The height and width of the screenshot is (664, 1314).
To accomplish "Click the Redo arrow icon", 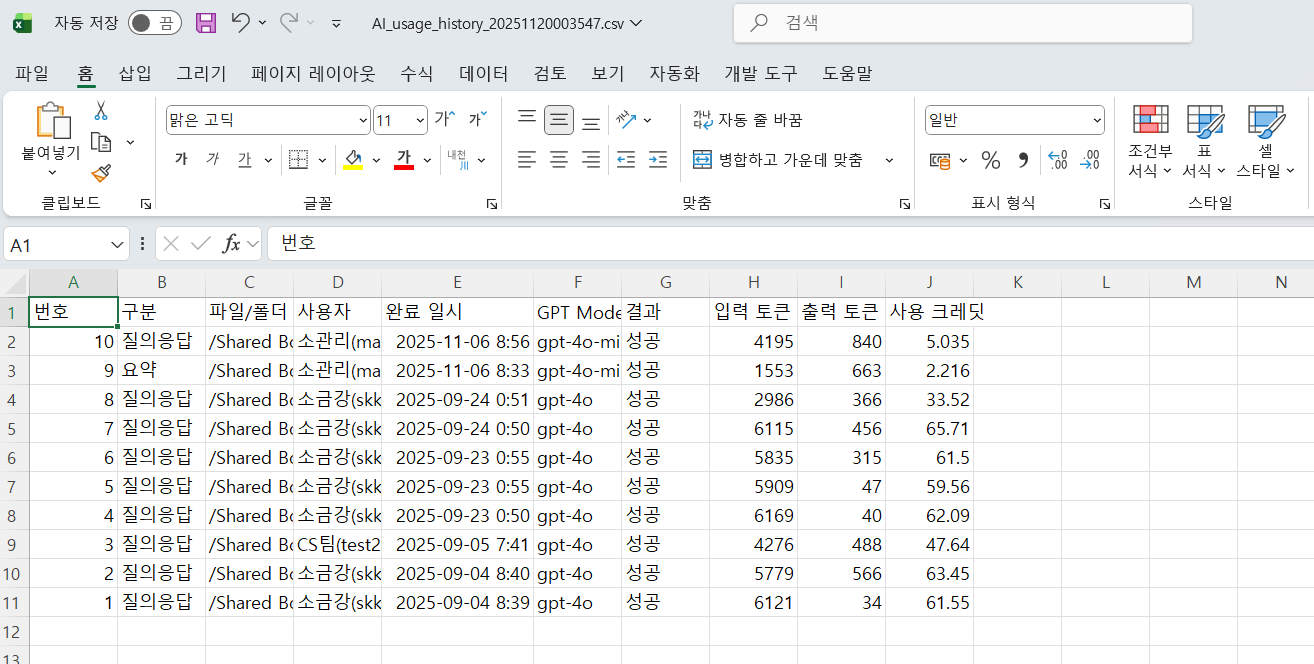I will point(289,22).
